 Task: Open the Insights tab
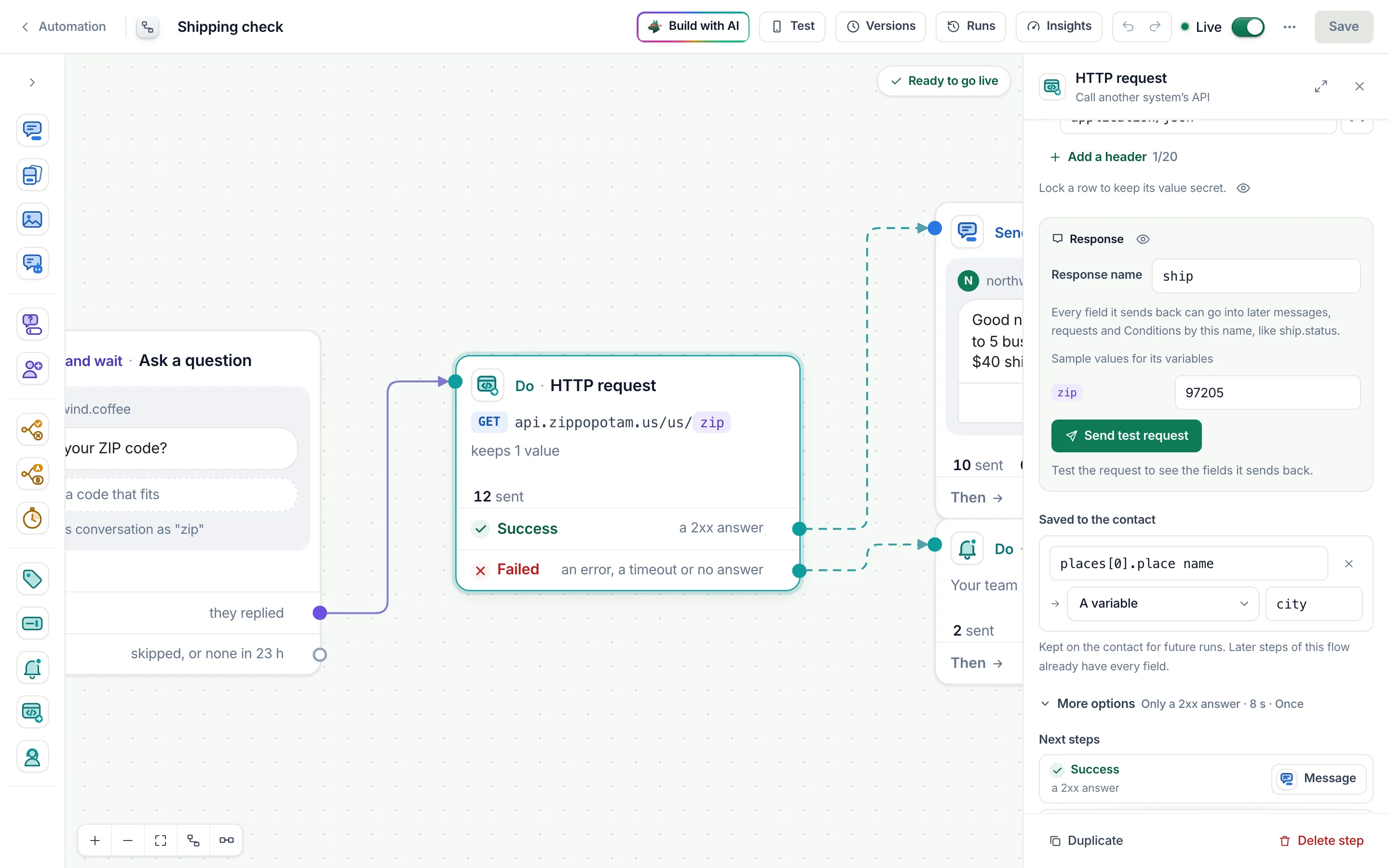(x=1059, y=27)
